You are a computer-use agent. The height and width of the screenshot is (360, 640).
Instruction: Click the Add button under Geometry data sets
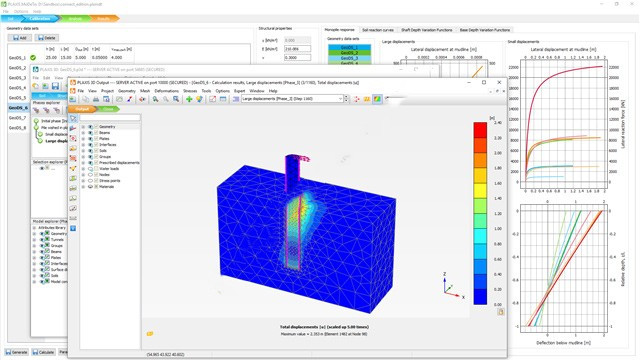[20, 38]
